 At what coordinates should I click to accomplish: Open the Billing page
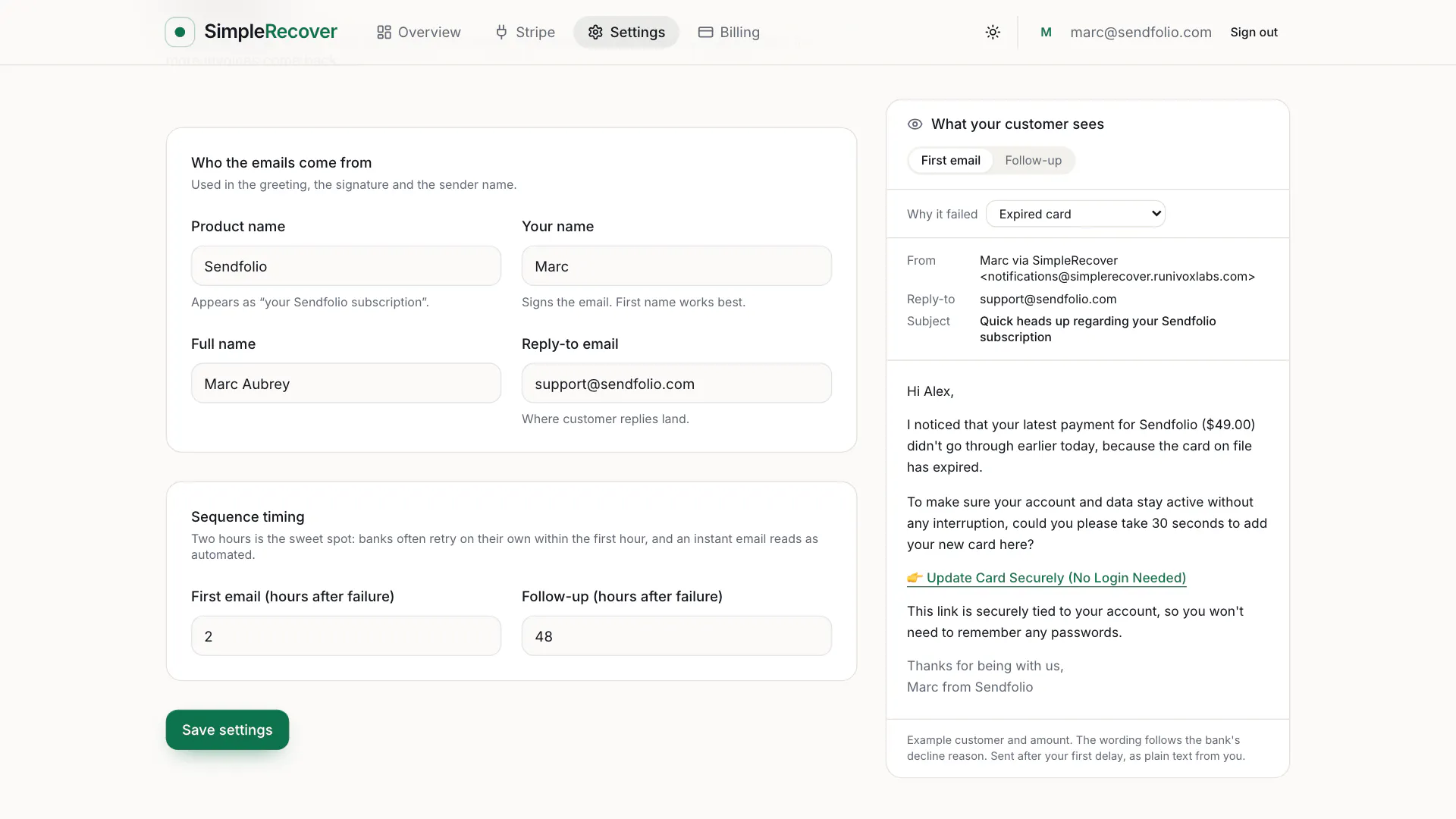(729, 32)
